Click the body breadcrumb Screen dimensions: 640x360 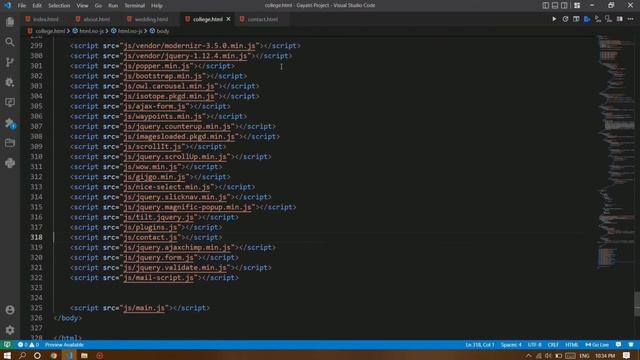pos(162,31)
